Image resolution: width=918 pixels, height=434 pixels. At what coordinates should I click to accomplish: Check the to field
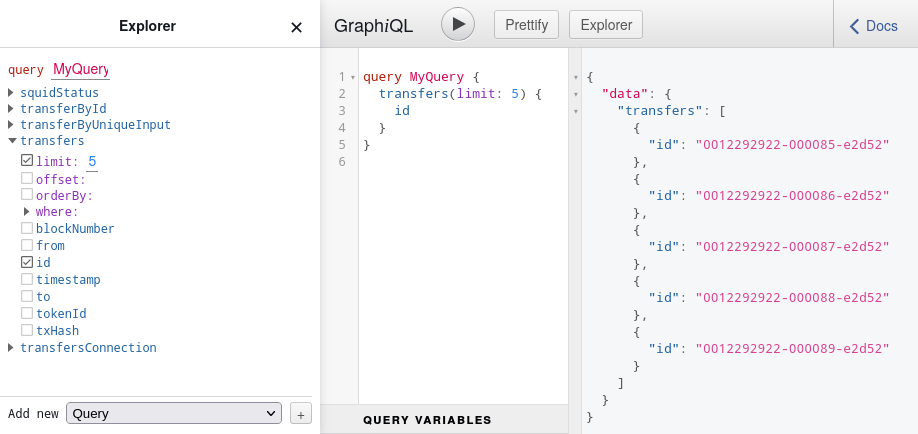(27, 296)
